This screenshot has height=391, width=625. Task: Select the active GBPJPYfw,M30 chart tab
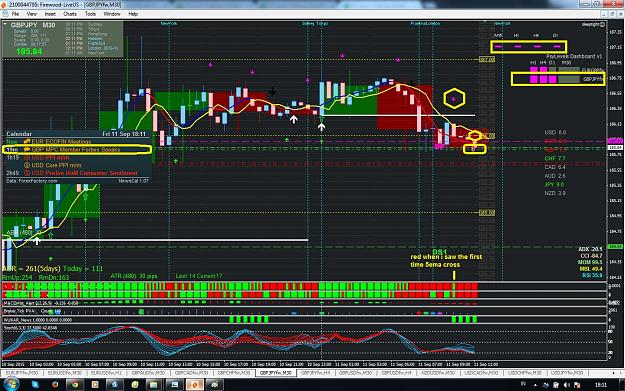[275, 373]
